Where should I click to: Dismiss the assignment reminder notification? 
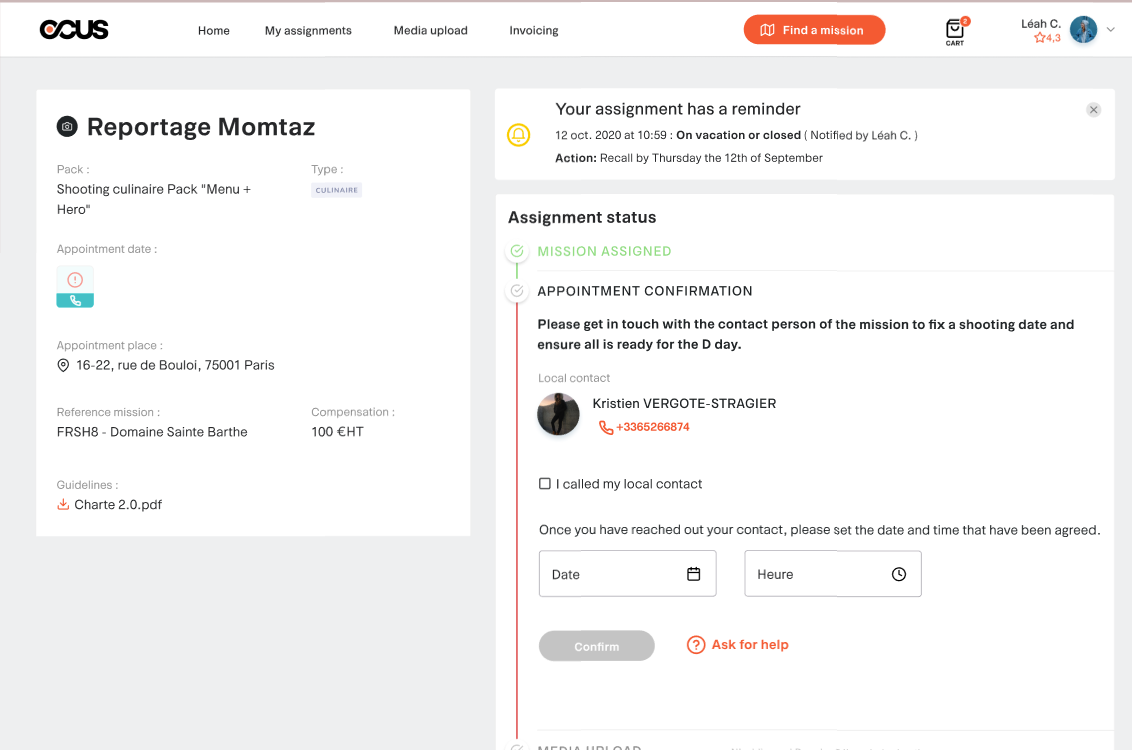tap(1094, 110)
